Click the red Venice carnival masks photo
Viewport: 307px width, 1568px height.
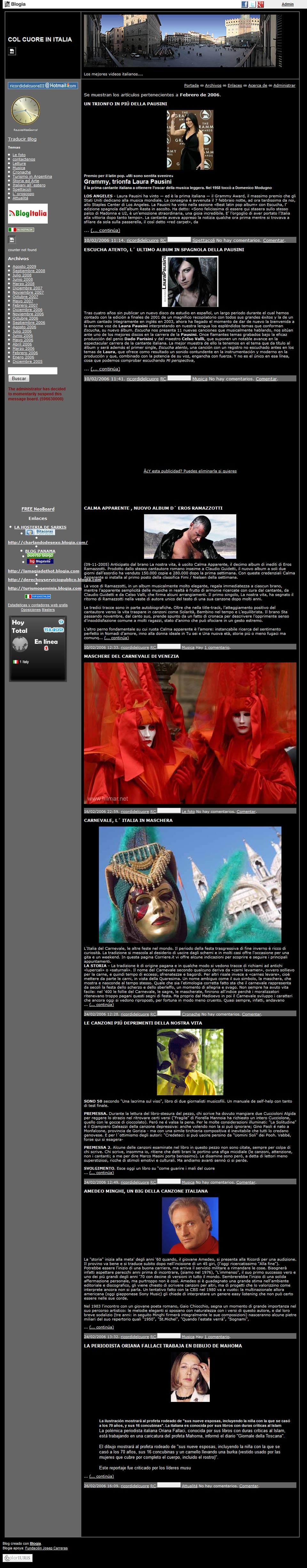click(190, 733)
